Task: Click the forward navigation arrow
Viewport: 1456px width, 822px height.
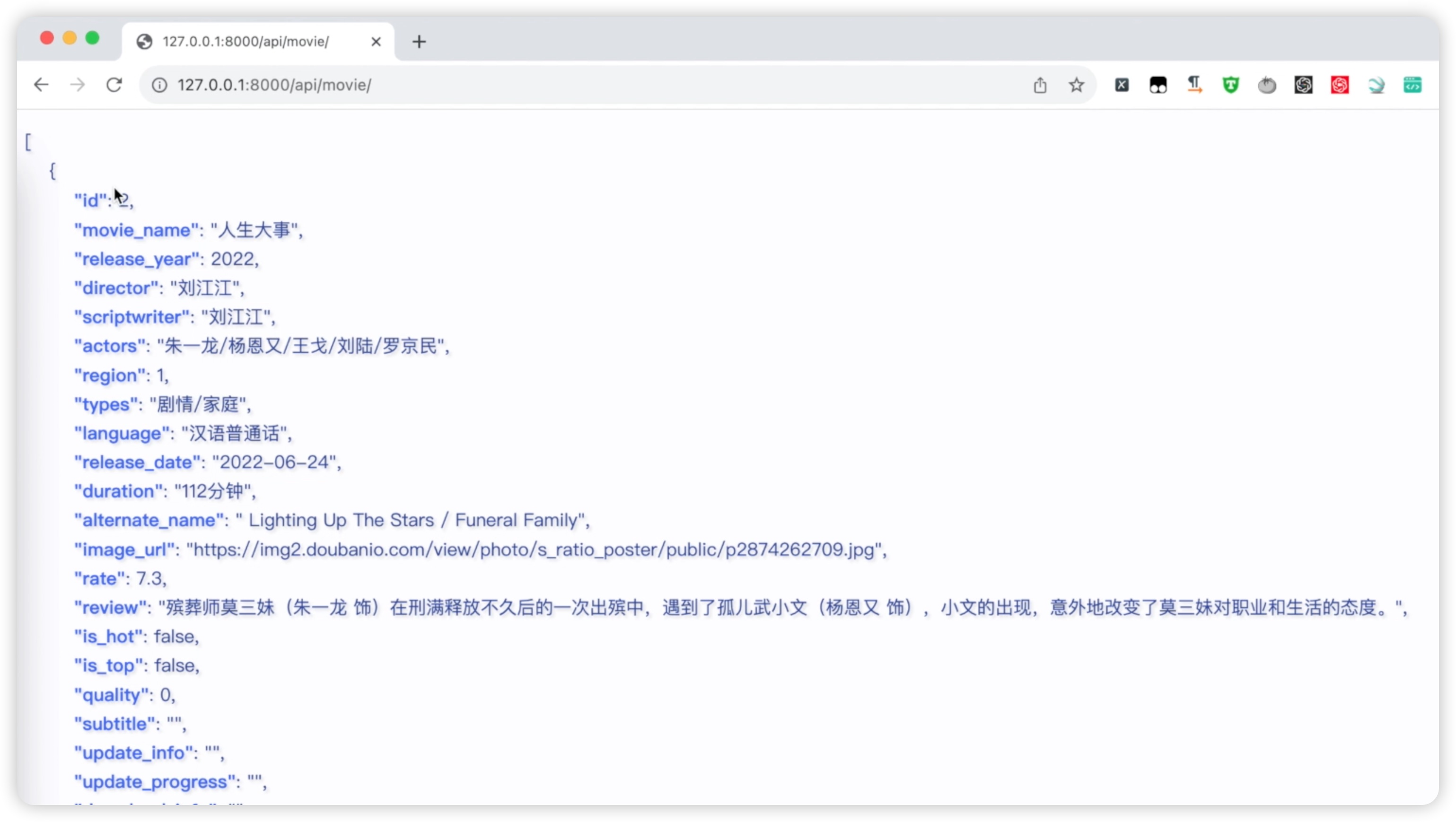Action: [78, 85]
